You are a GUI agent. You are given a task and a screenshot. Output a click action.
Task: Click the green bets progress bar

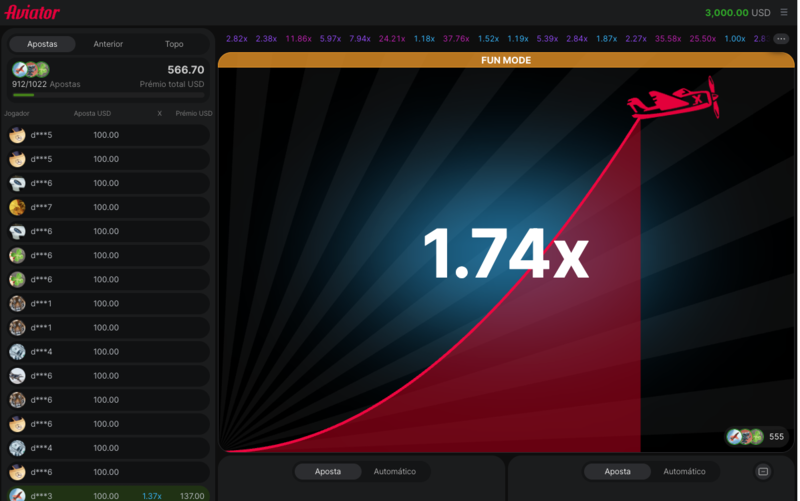coord(24,95)
